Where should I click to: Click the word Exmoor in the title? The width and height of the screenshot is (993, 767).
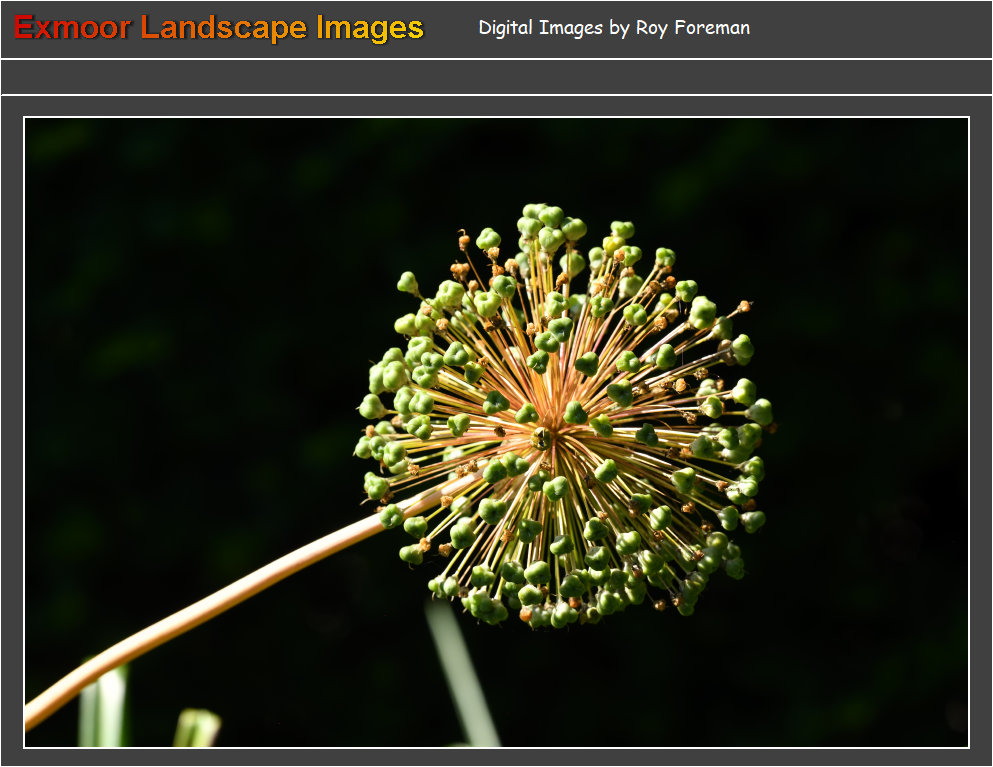(x=72, y=28)
